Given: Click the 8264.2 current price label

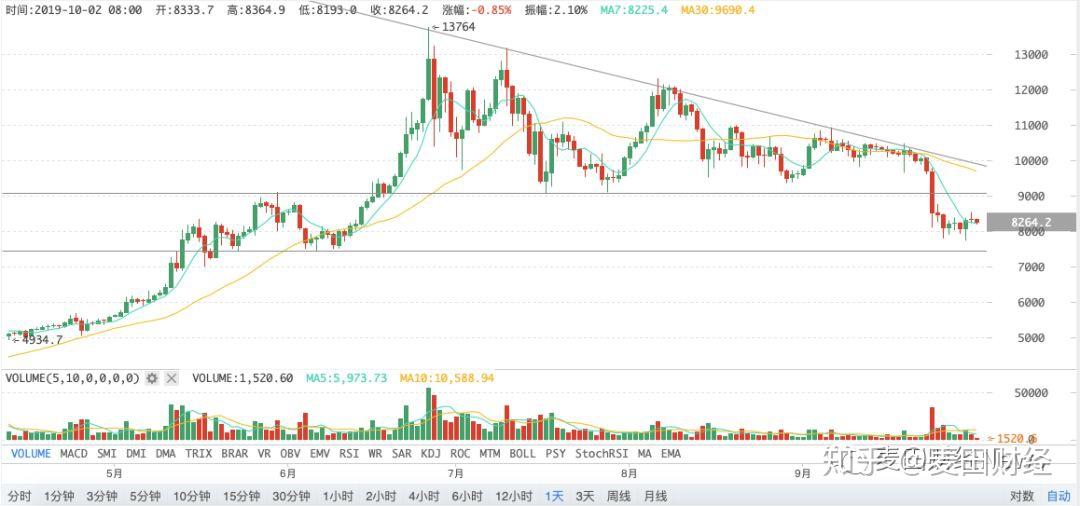Looking at the screenshot, I should click(1031, 222).
